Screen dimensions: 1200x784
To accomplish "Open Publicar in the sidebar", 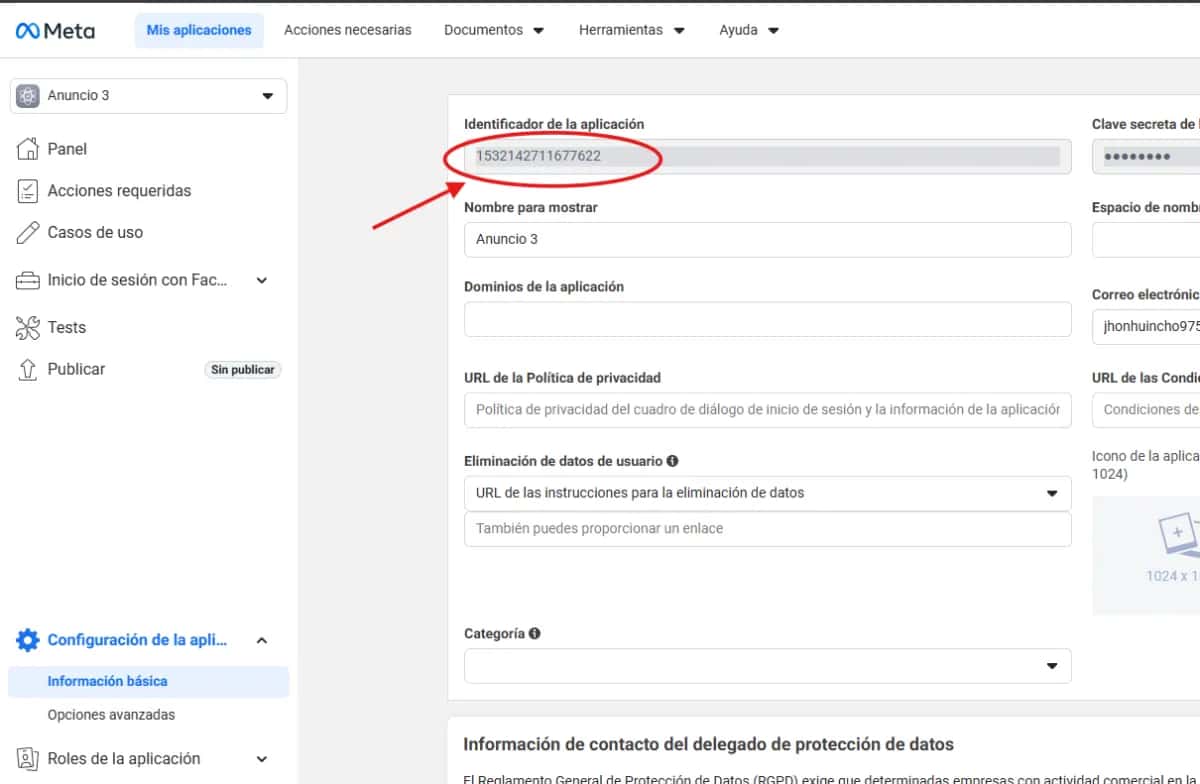I will (76, 369).
